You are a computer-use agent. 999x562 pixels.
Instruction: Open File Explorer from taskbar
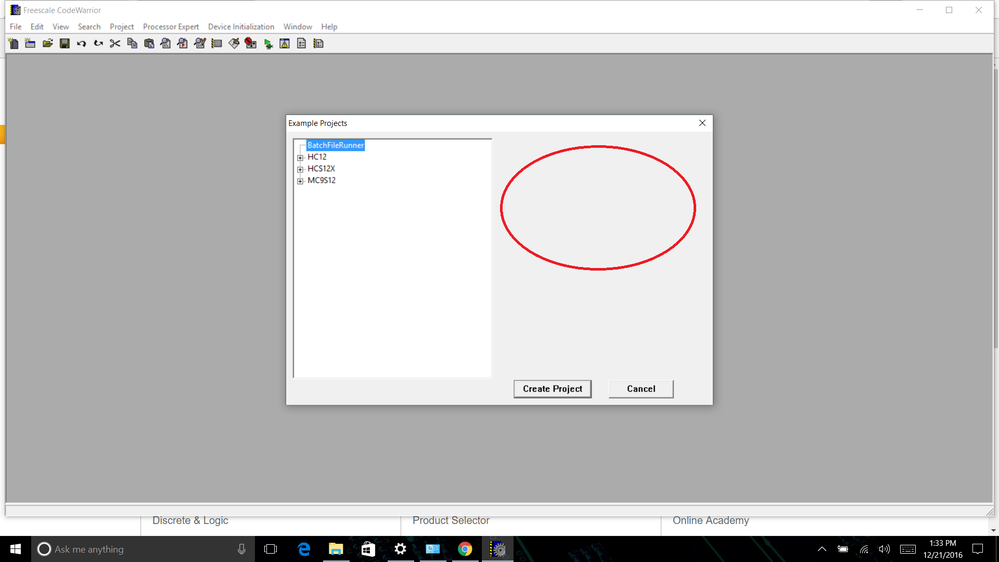tap(336, 549)
